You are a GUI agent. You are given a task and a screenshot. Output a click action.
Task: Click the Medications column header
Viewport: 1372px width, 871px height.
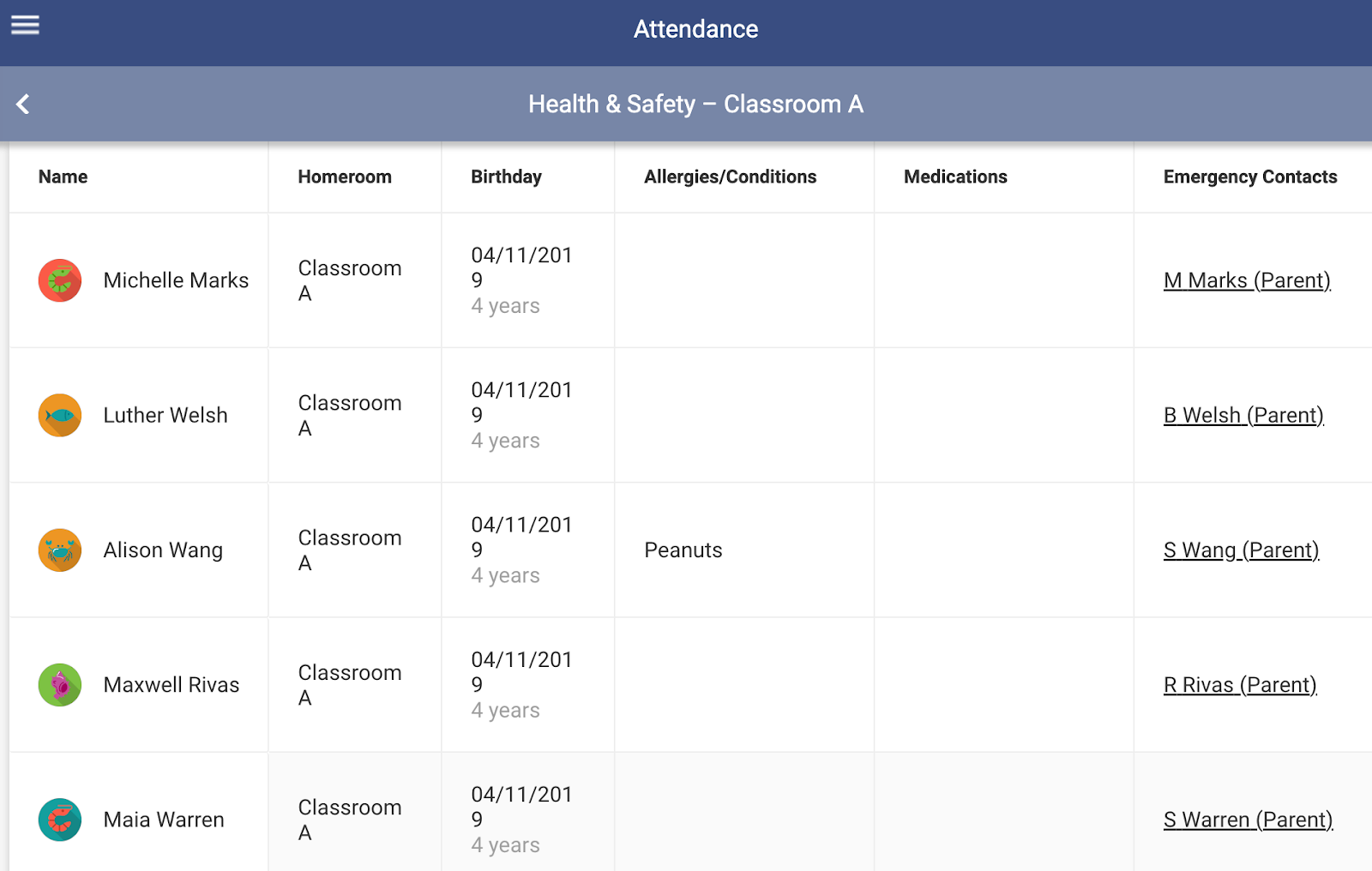click(x=955, y=177)
